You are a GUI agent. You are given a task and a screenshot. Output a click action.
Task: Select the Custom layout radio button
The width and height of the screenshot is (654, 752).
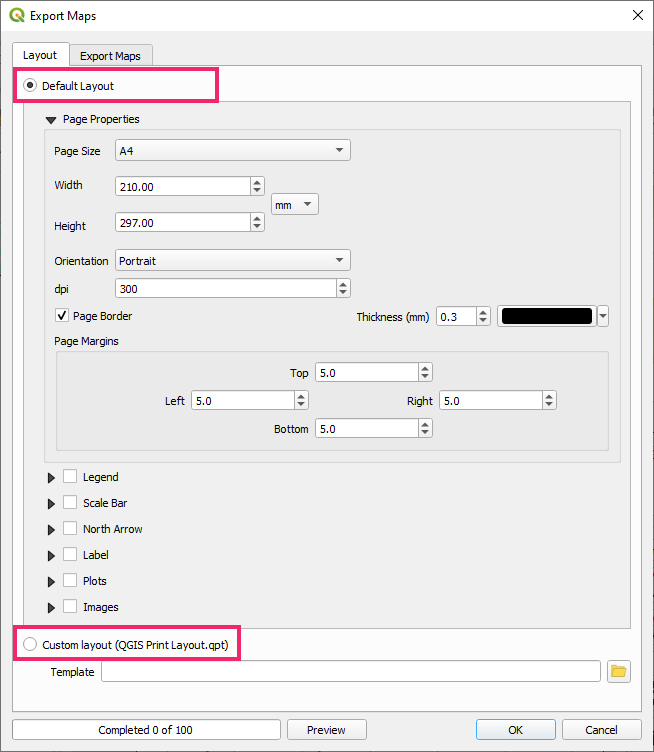click(30, 645)
